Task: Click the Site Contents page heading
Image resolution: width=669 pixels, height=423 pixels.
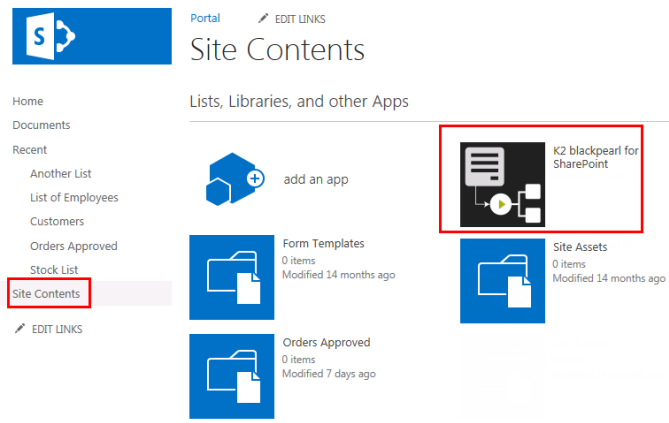Action: 277,50
